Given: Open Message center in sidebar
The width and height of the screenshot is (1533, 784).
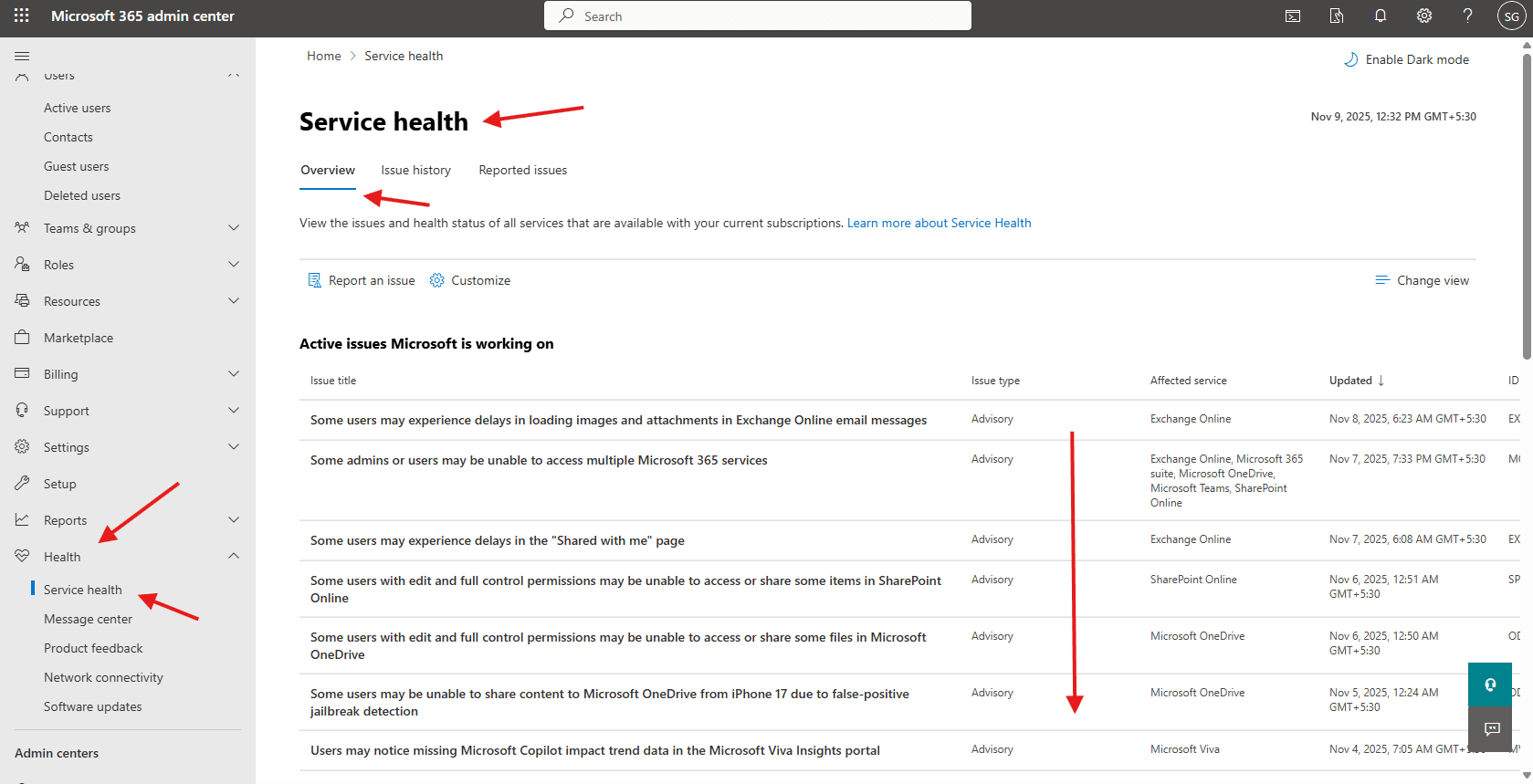Looking at the screenshot, I should (89, 619).
